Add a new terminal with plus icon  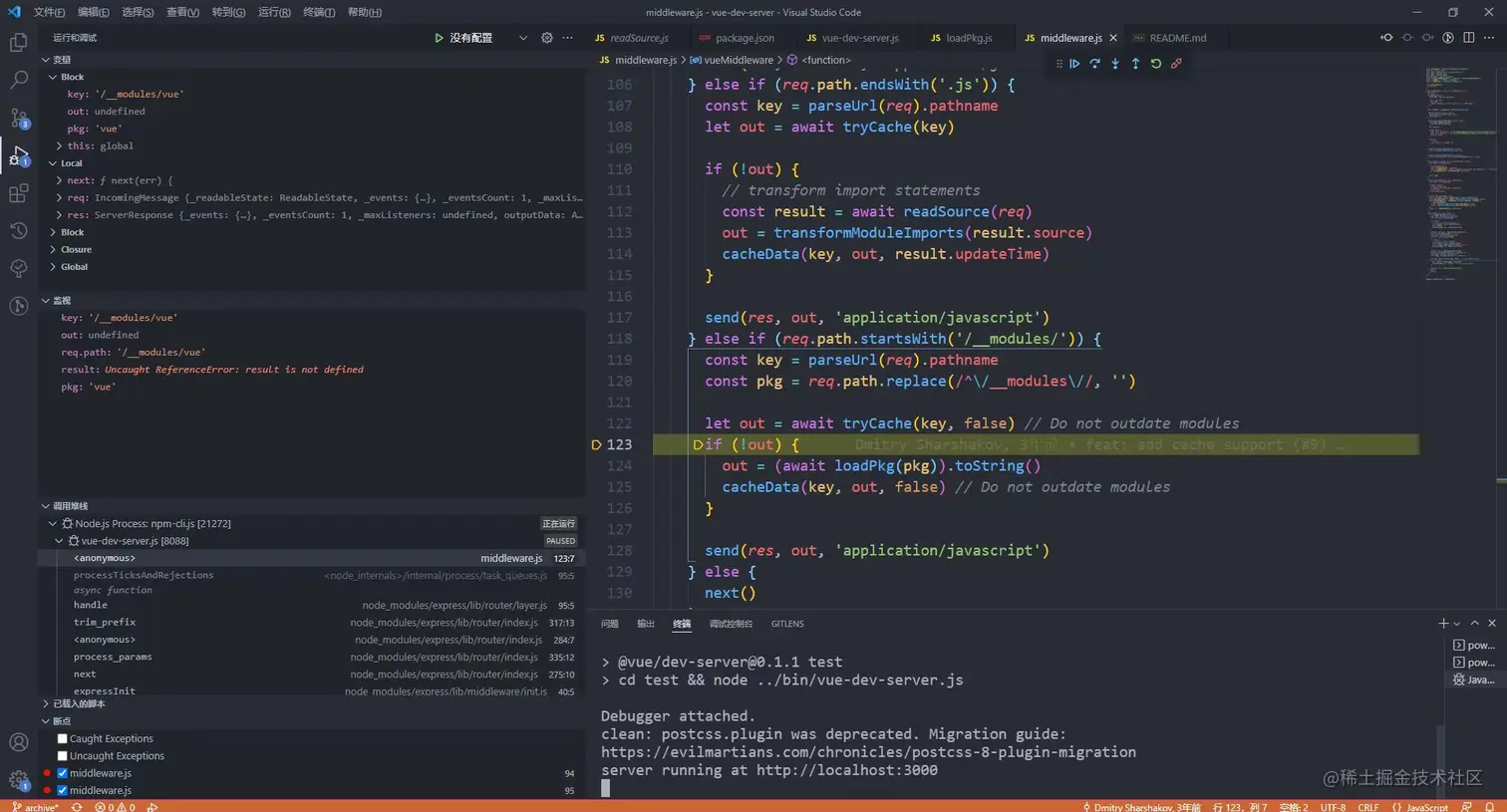[x=1443, y=624]
